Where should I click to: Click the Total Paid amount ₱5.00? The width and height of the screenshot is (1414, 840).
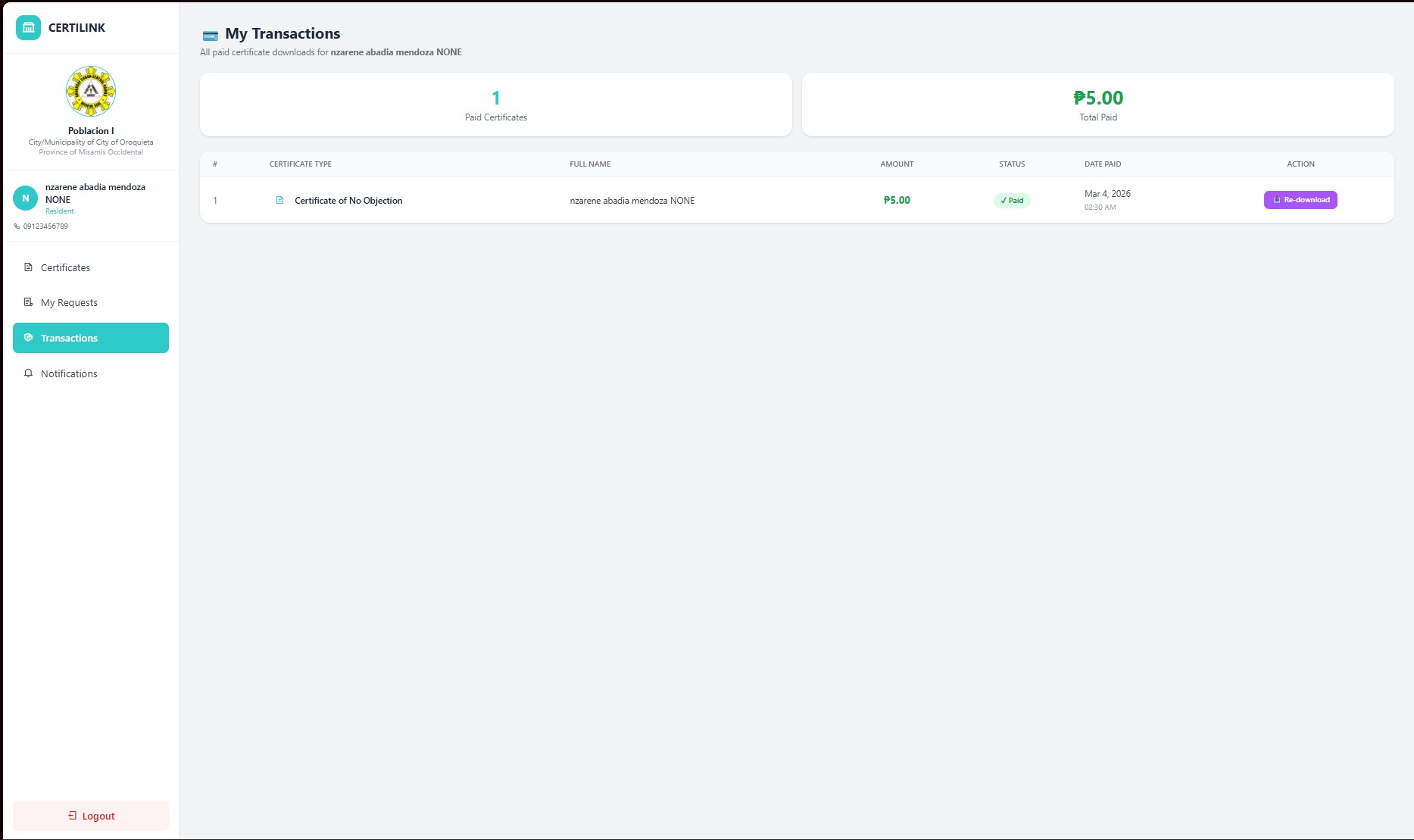(x=1099, y=98)
